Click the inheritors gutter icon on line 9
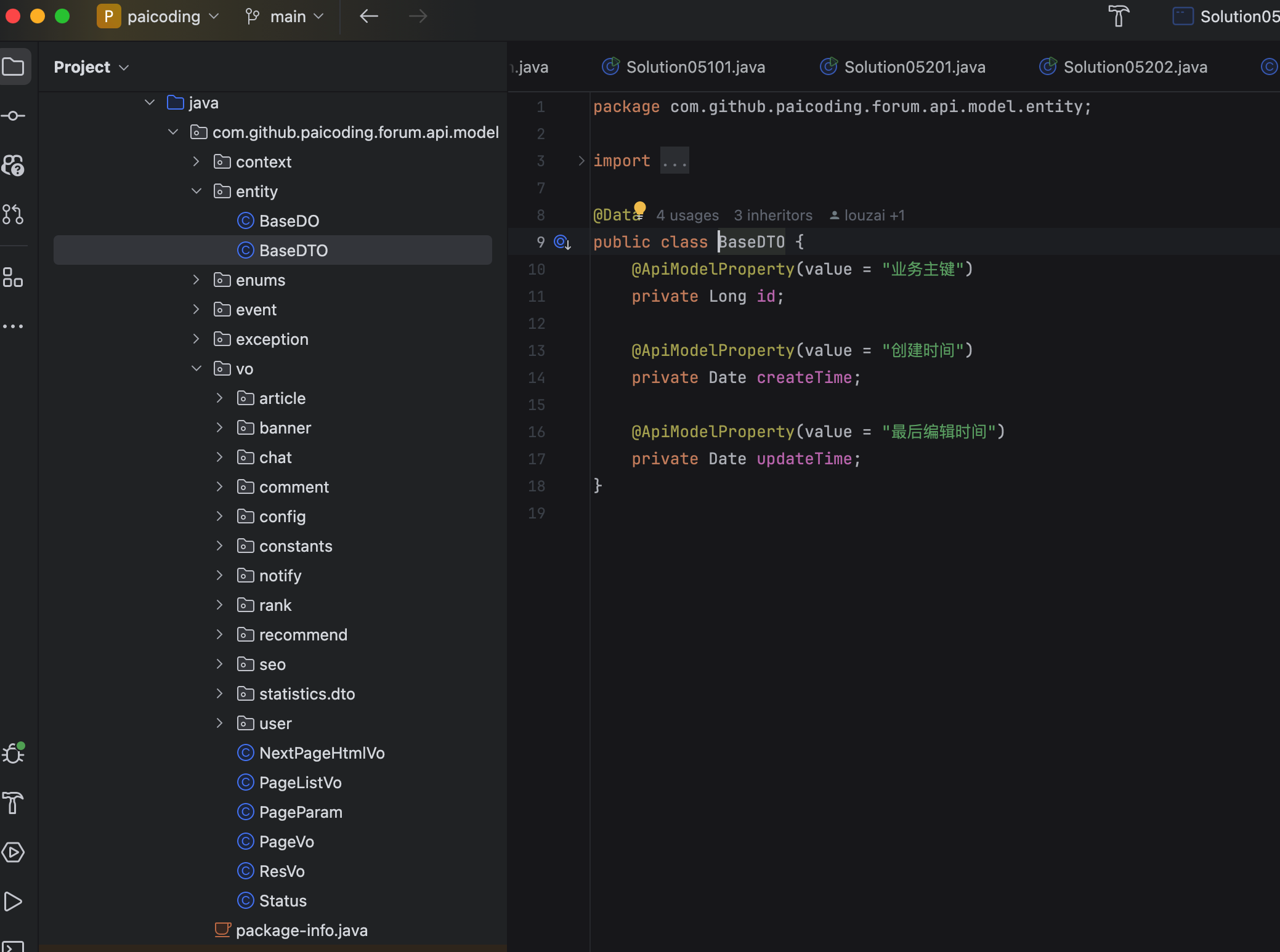Screen dimensions: 1280x952 [x=562, y=242]
